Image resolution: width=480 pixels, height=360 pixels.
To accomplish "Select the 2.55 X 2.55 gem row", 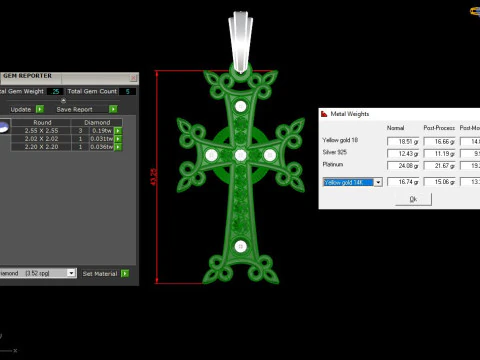I will (x=67, y=131).
